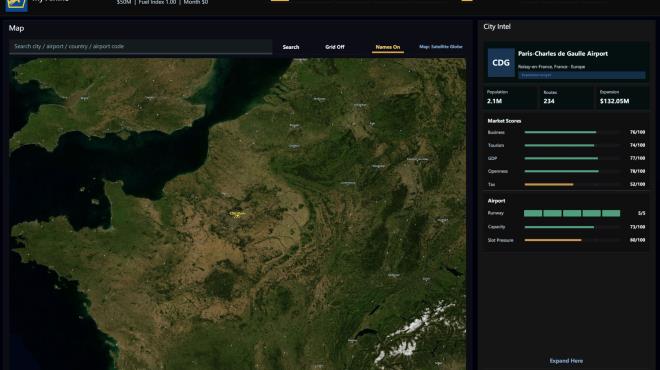Click the GDP '77/100' score
Viewport: 660px width, 370px height.
tap(637, 158)
